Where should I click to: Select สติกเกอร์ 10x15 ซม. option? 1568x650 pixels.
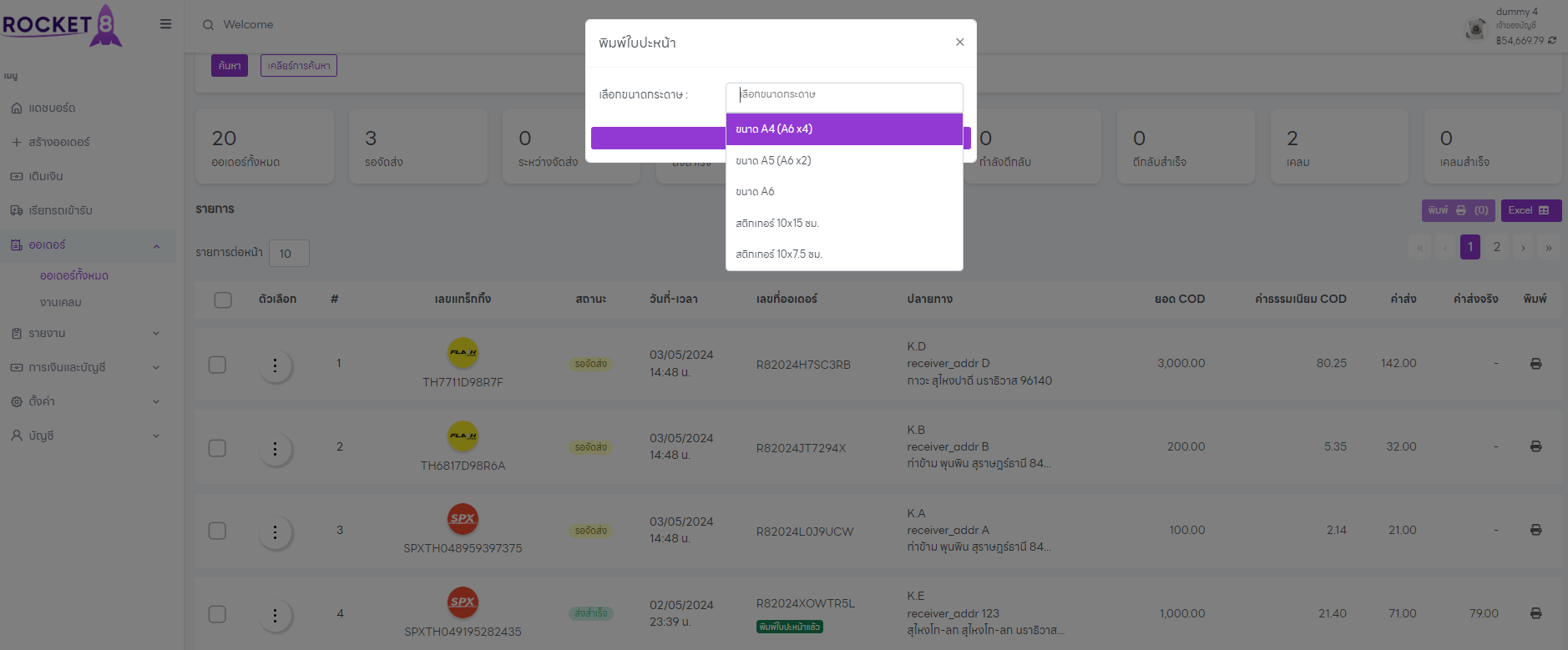[x=844, y=223]
